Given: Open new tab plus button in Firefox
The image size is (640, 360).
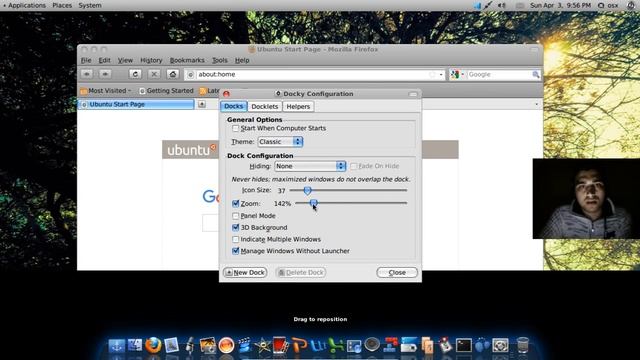Looking at the screenshot, I should tap(202, 104).
